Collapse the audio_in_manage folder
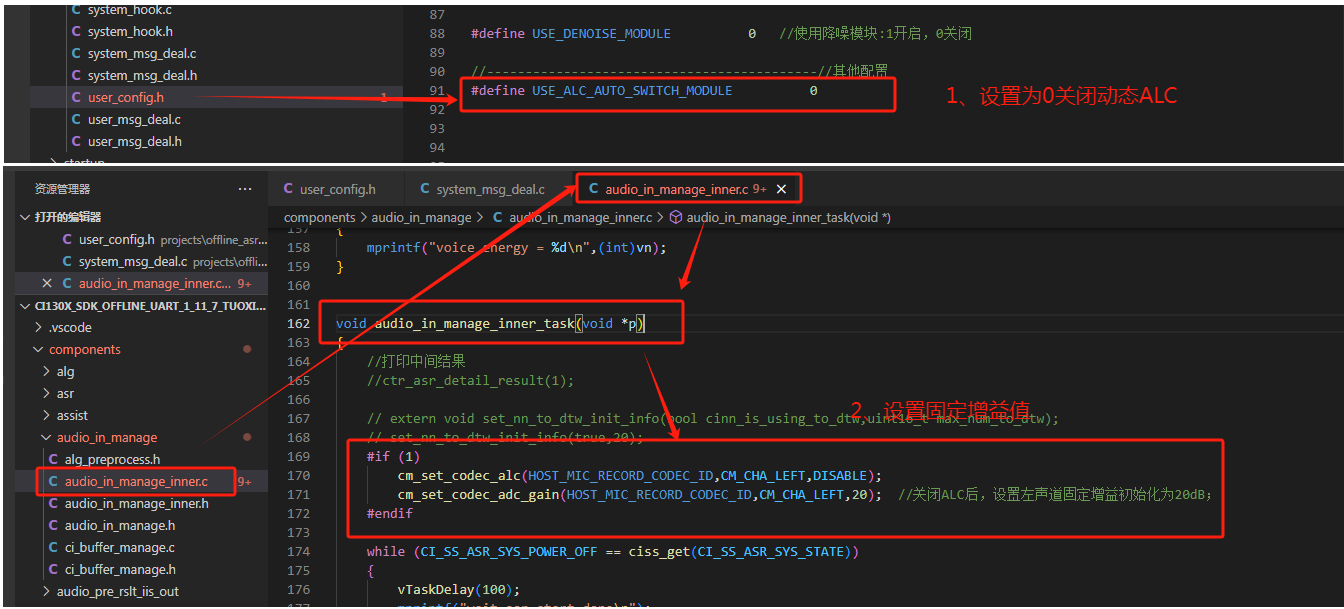This screenshot has width=1344, height=609. pos(106,438)
